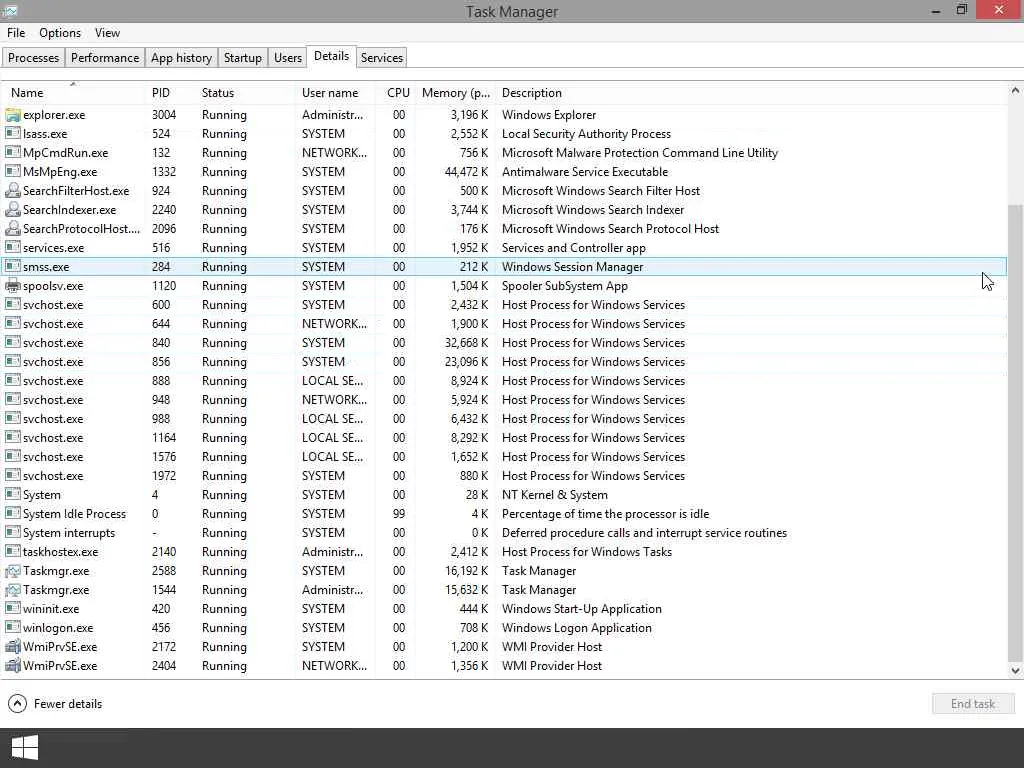Screen dimensions: 1024x768
Task: Select the Details tab
Action: tap(332, 56)
